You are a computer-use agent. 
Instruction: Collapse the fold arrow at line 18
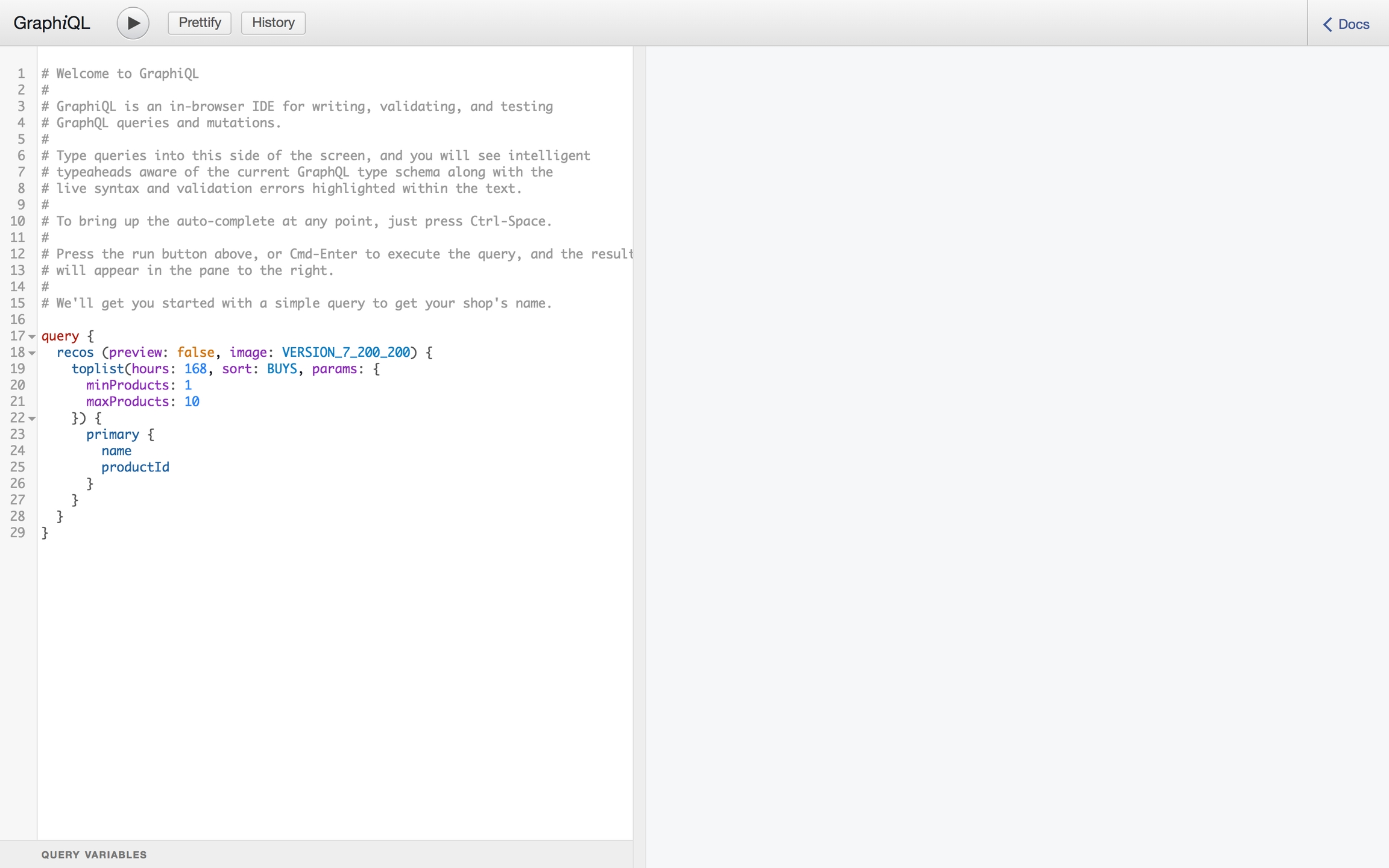pos(33,353)
